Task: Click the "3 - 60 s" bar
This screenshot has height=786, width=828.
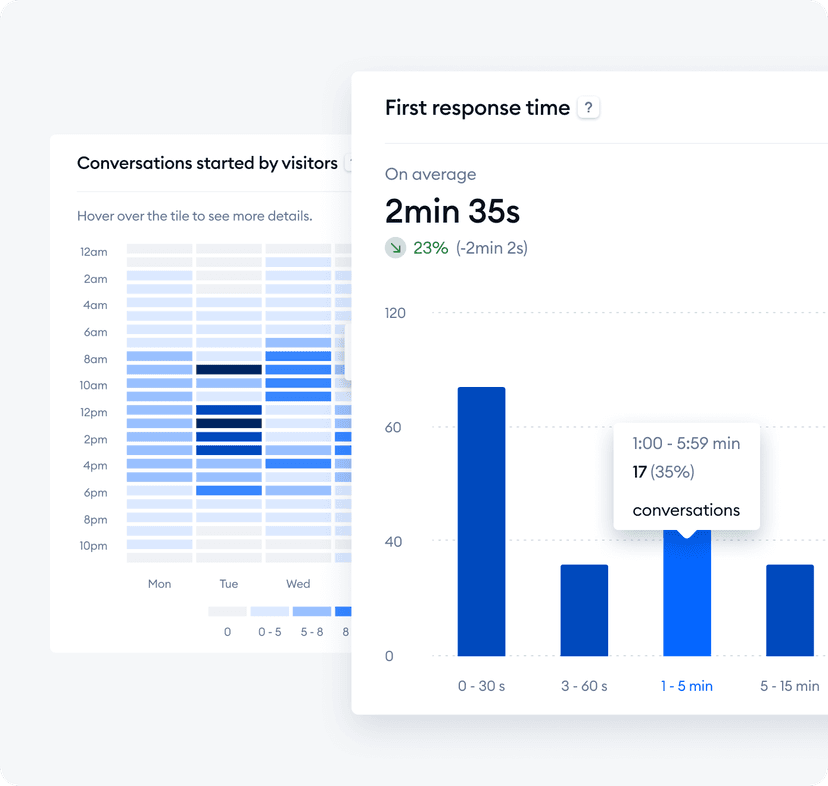Action: (x=584, y=610)
